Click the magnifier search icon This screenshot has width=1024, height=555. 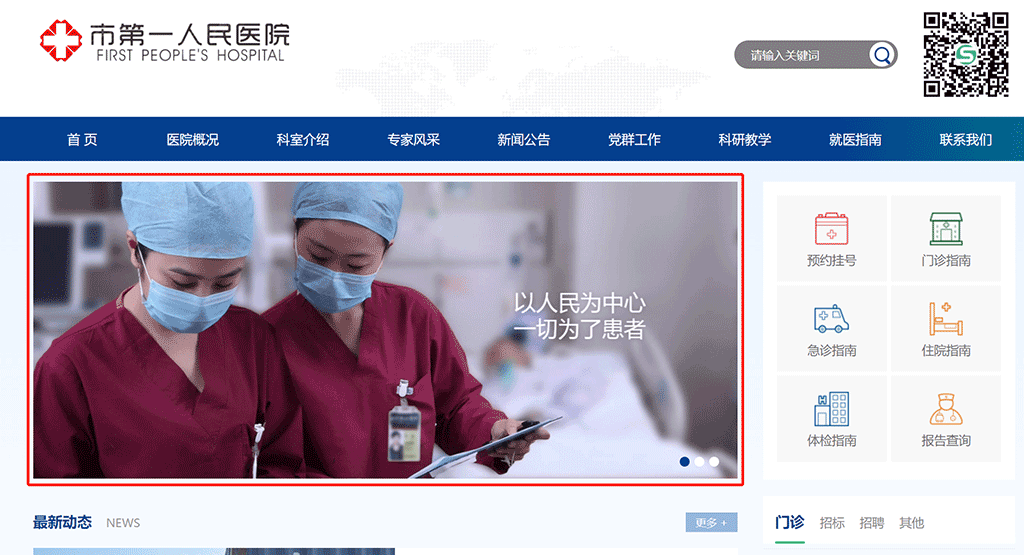point(881,55)
